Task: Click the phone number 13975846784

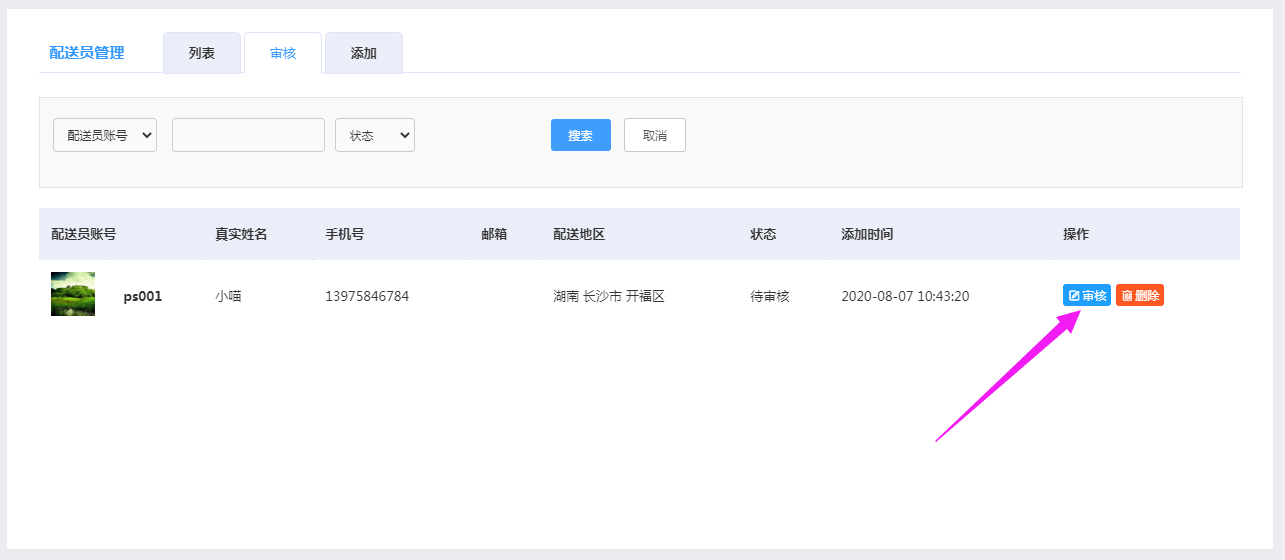Action: pos(367,297)
